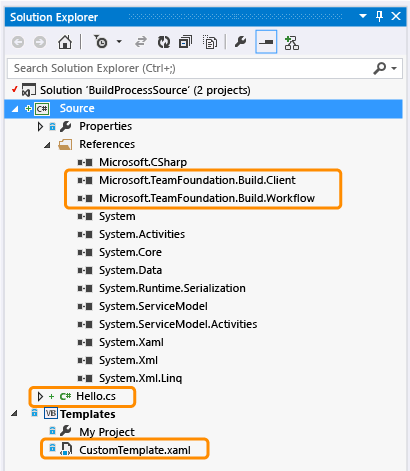Collapse the Source project node
The height and width of the screenshot is (471, 410).
coord(15,109)
